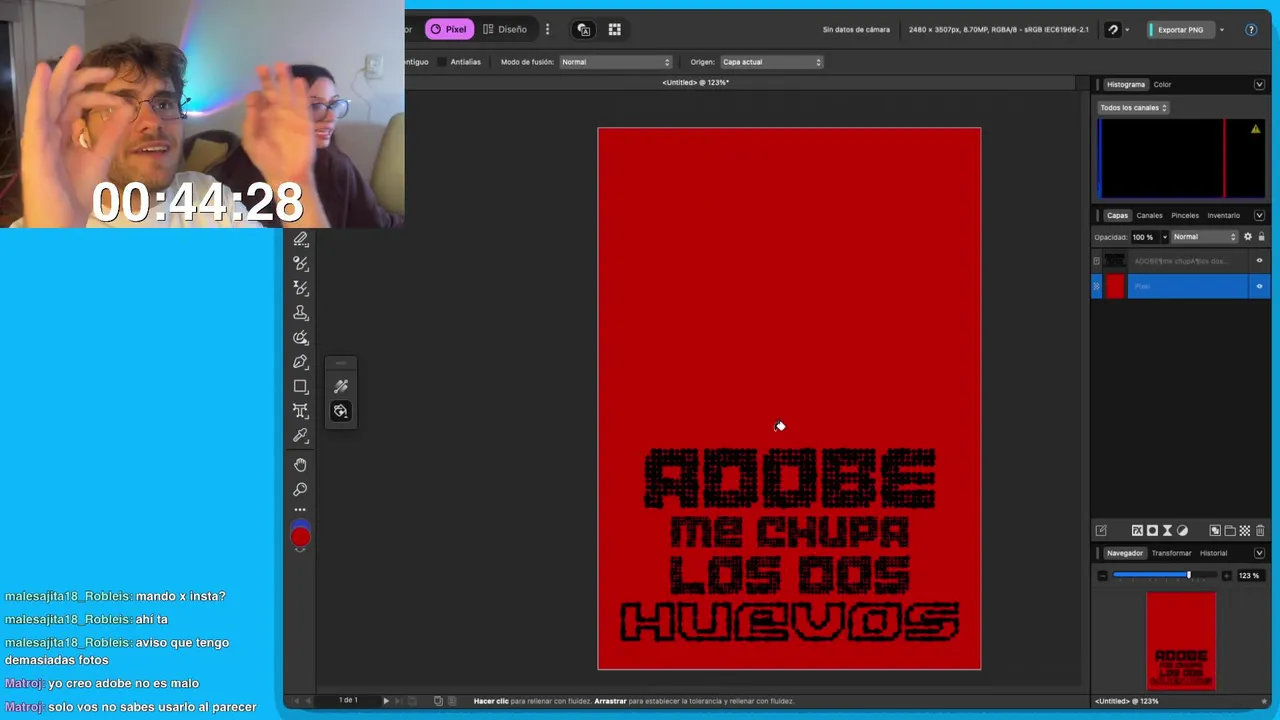Open Origen Capa actual dropdown
The width and height of the screenshot is (1280, 720).
click(x=771, y=62)
